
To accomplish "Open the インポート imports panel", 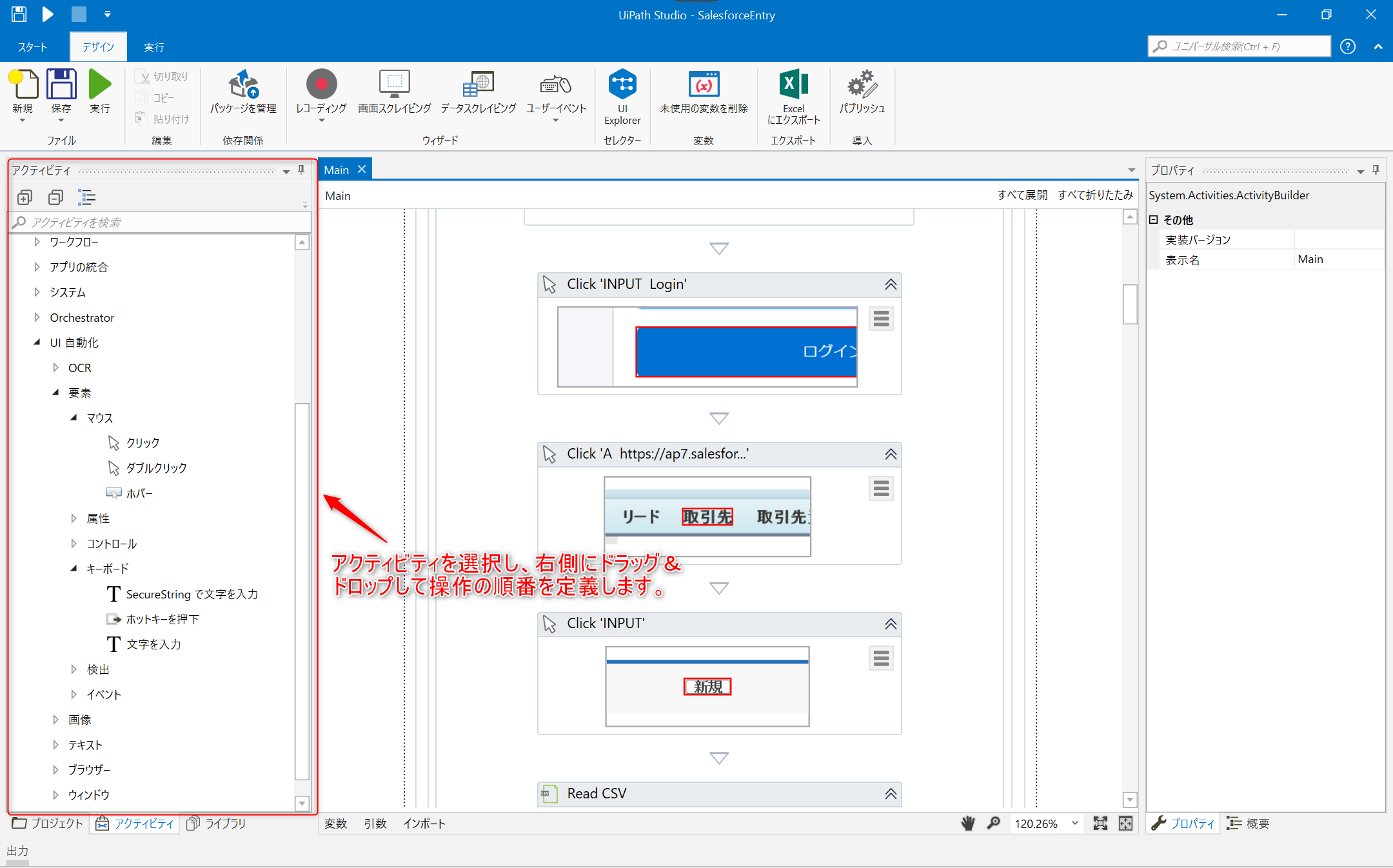I will click(x=424, y=824).
